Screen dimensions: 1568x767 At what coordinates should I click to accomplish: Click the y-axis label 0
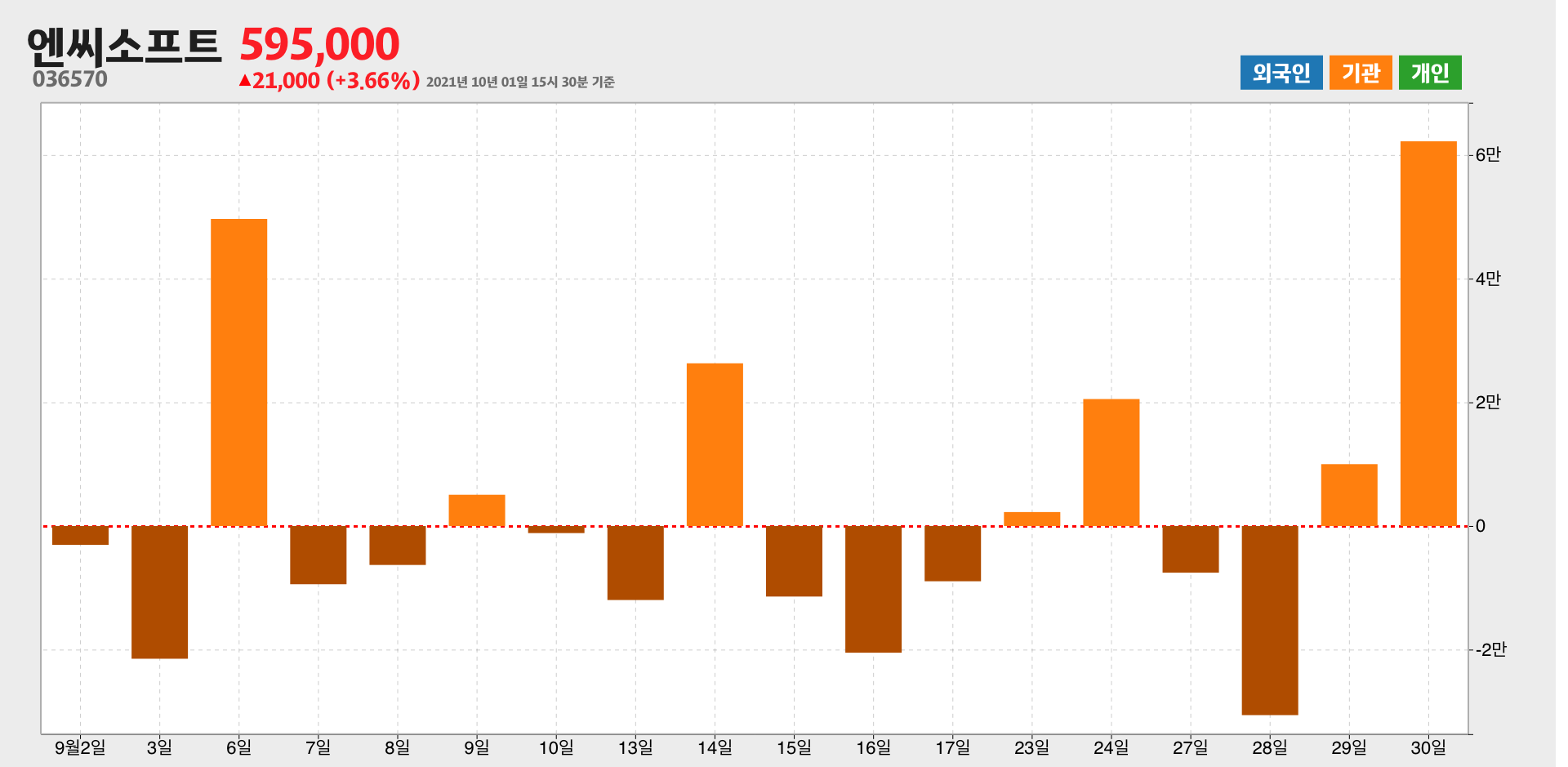click(1481, 526)
